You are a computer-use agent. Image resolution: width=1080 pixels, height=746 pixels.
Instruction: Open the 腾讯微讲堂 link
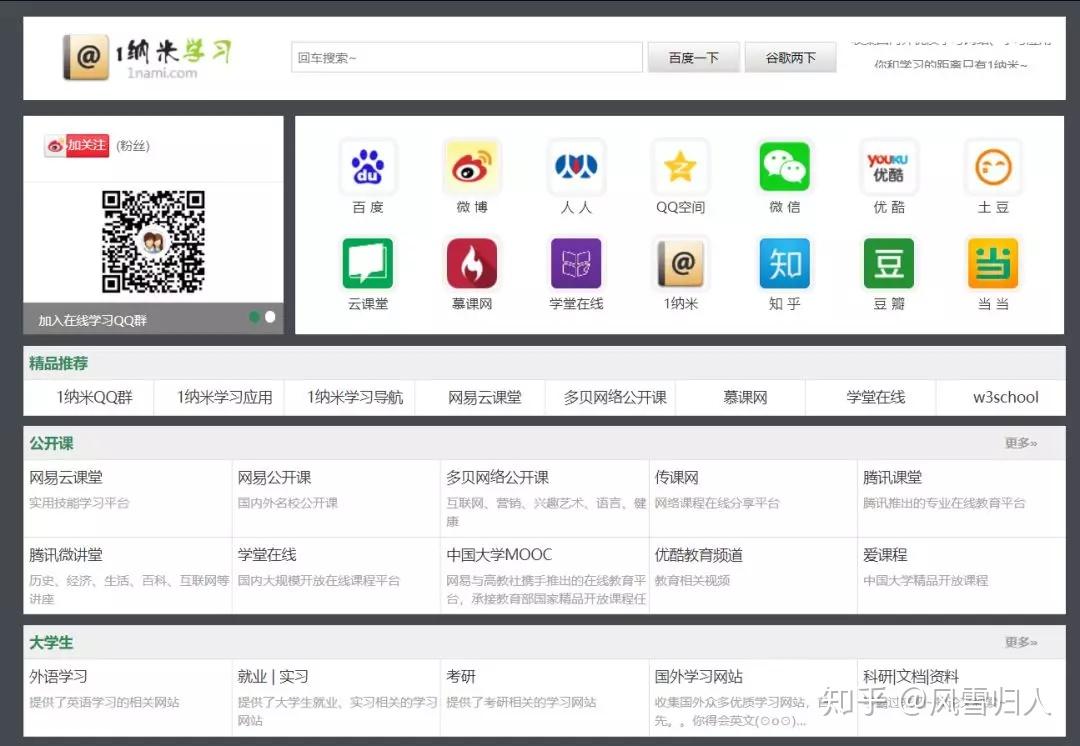pyautogui.click(x=66, y=555)
